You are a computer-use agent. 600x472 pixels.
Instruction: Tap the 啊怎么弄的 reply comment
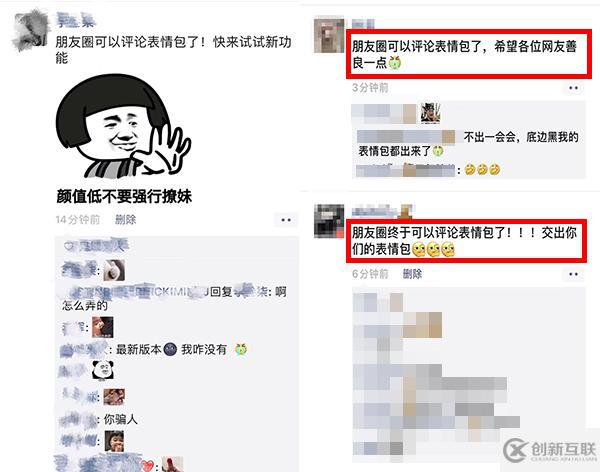[x=174, y=298]
